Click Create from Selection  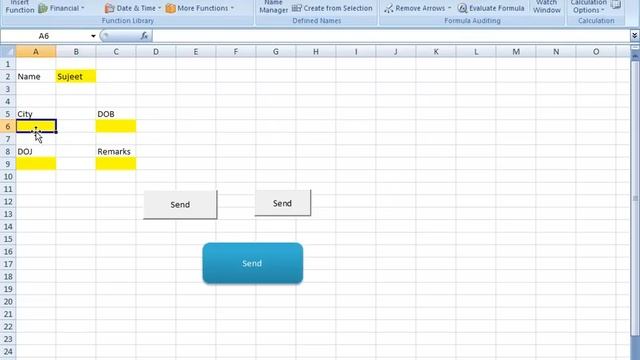point(332,8)
